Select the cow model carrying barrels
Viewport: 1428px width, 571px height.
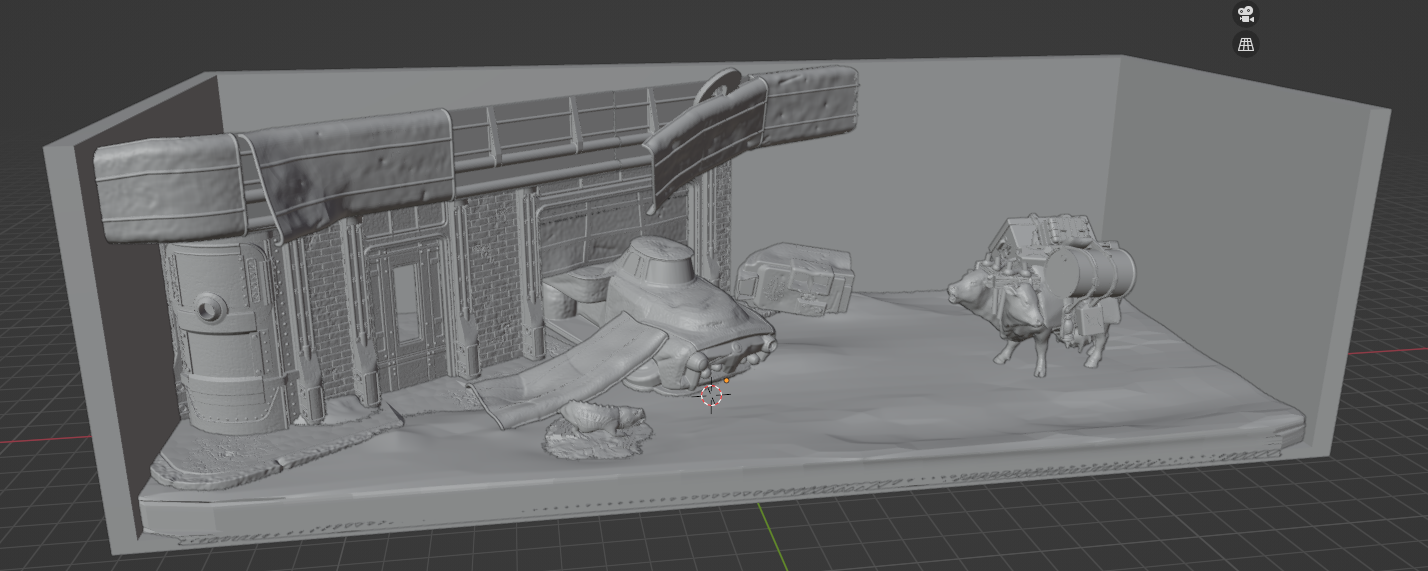(1040, 295)
